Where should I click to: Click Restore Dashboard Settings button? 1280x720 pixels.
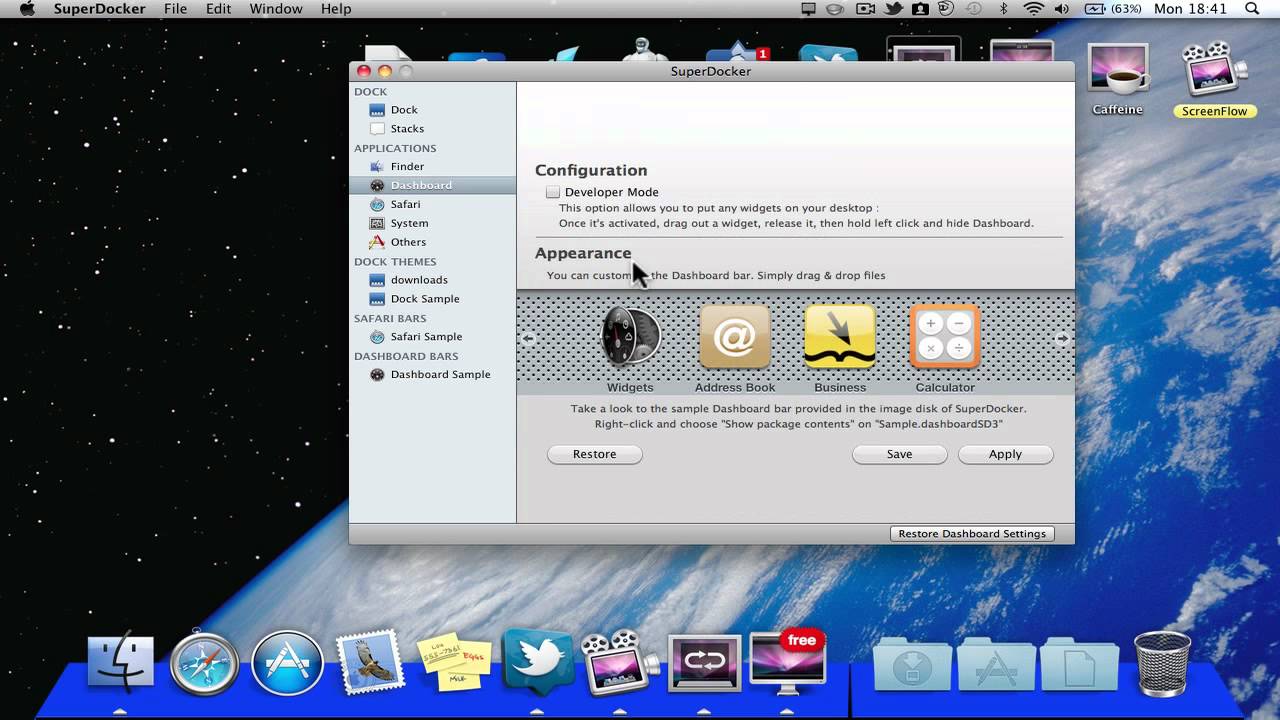point(972,534)
